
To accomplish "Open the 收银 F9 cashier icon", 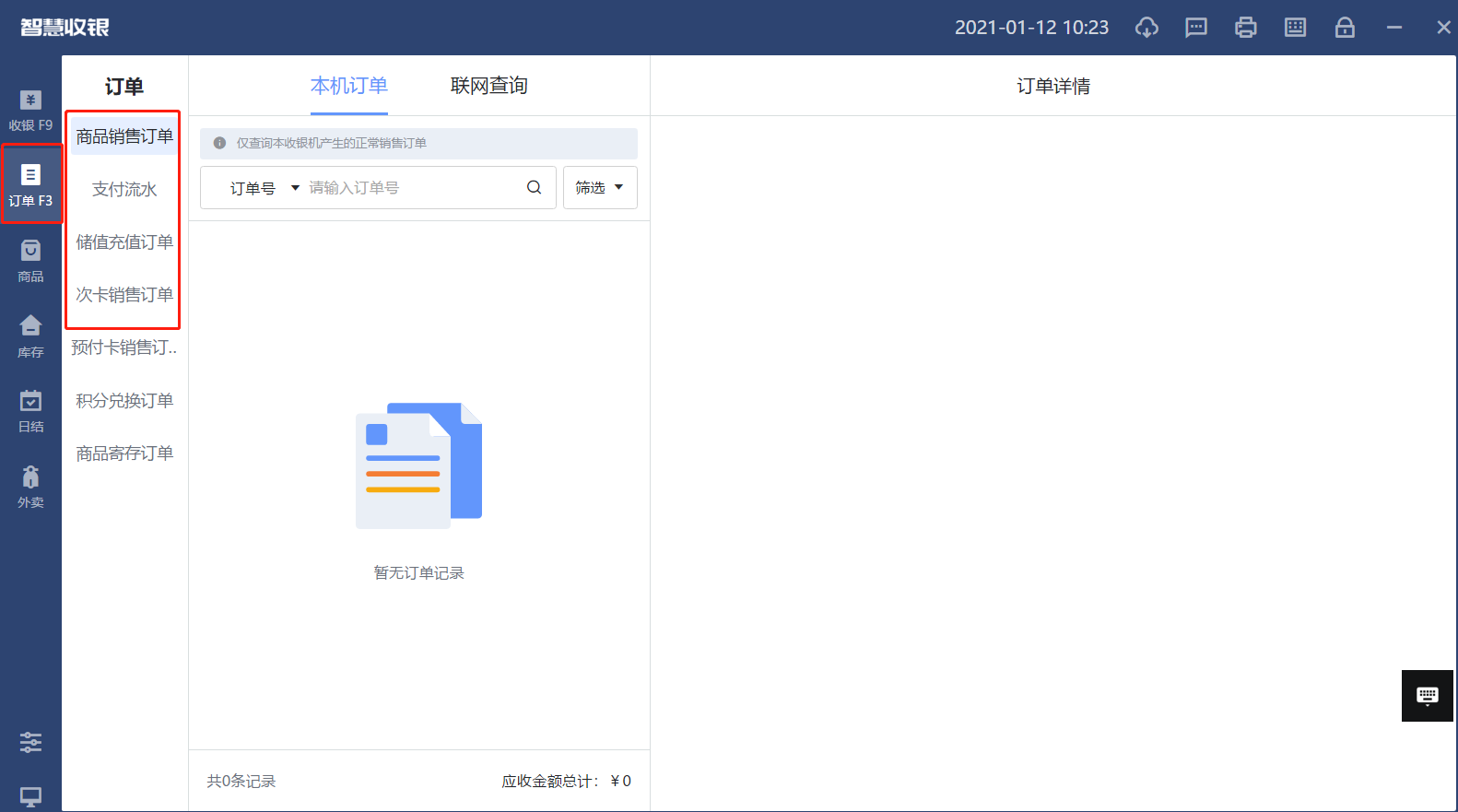I will click(x=30, y=110).
